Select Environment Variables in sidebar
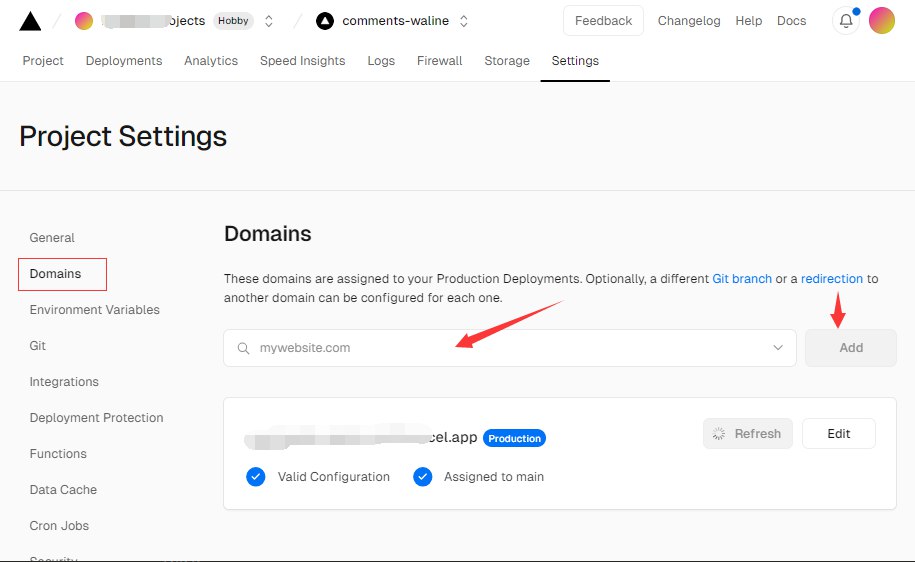Screen dimensions: 915x562 point(95,310)
